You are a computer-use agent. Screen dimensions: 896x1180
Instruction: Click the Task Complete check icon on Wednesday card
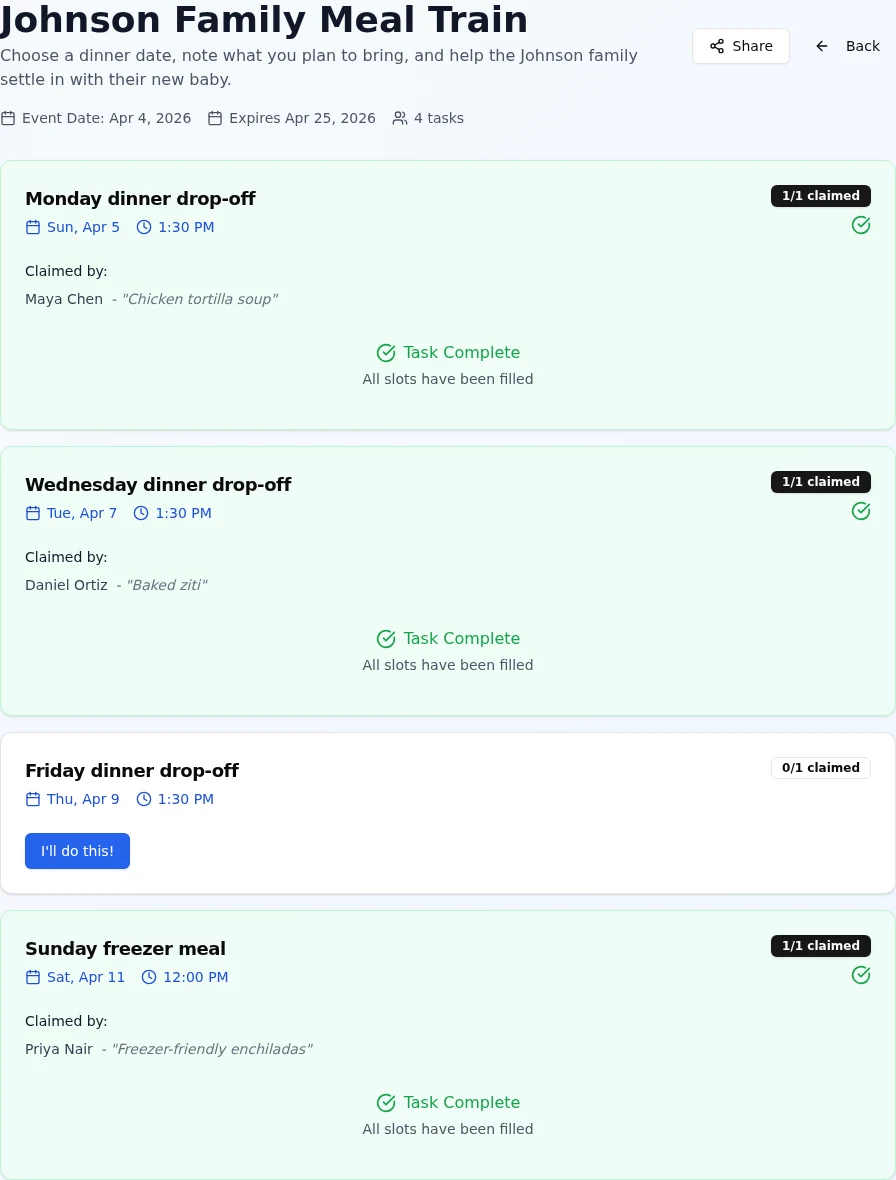click(386, 638)
